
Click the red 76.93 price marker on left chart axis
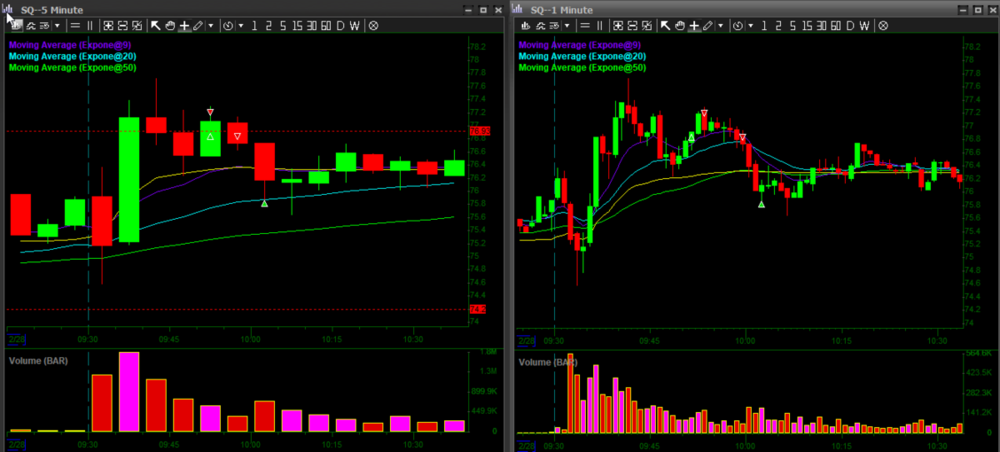(478, 131)
